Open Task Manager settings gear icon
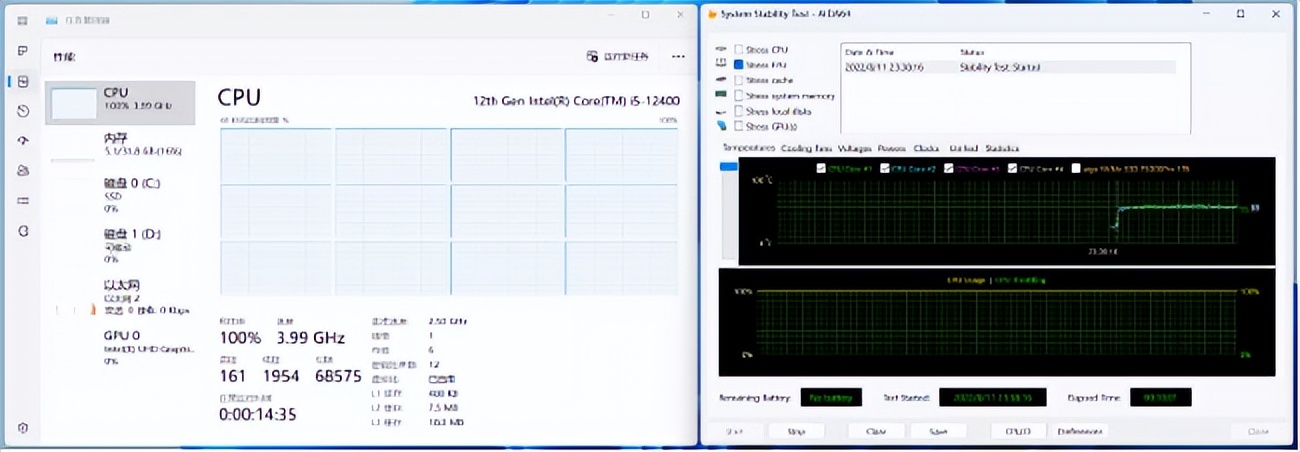1300x452 pixels. (23, 428)
